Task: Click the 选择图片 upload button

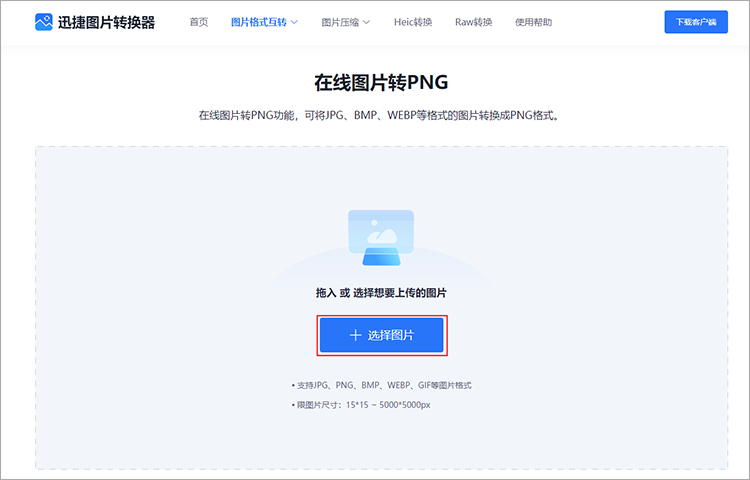Action: 382,335
